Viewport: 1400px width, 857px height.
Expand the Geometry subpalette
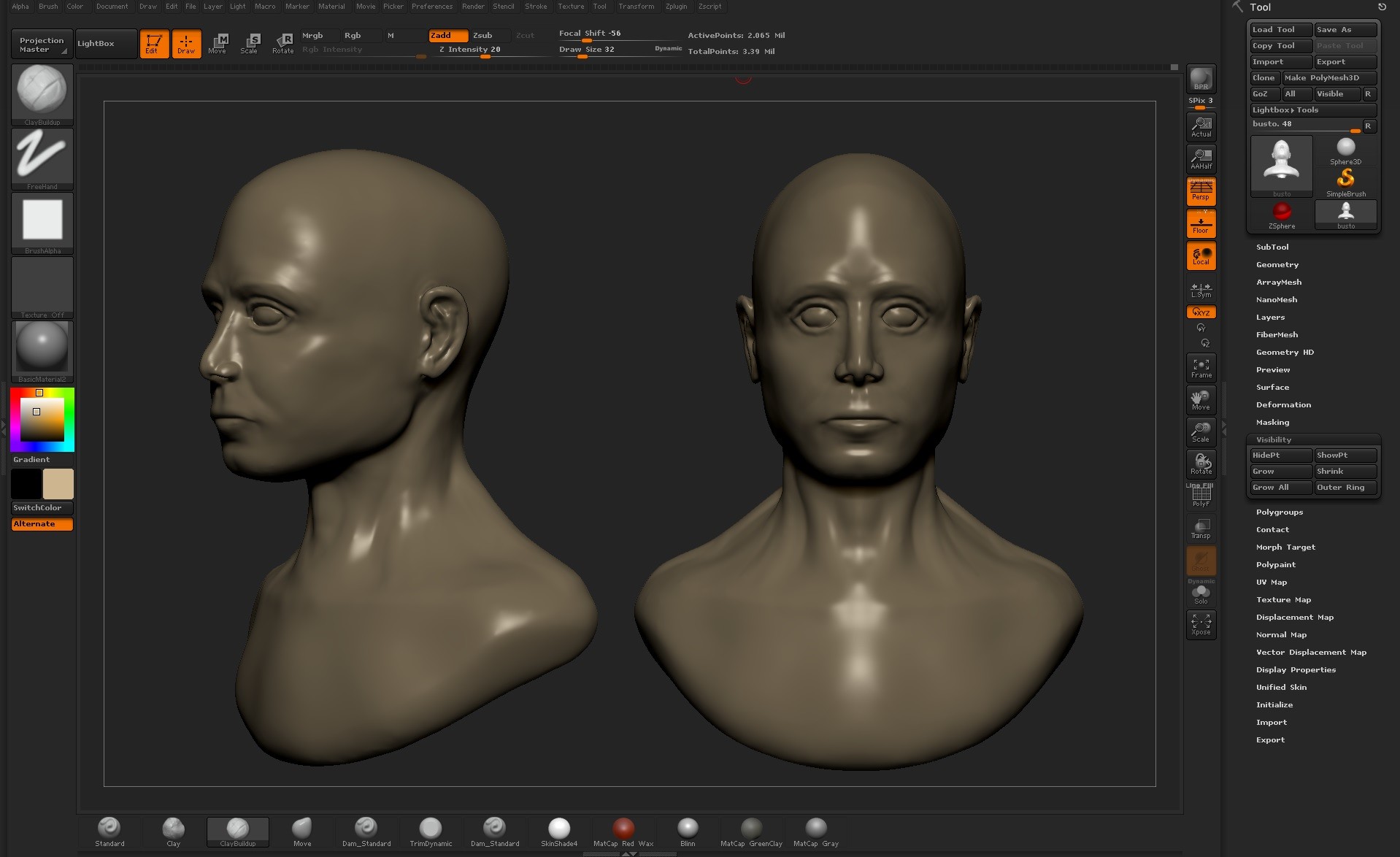pyautogui.click(x=1277, y=264)
